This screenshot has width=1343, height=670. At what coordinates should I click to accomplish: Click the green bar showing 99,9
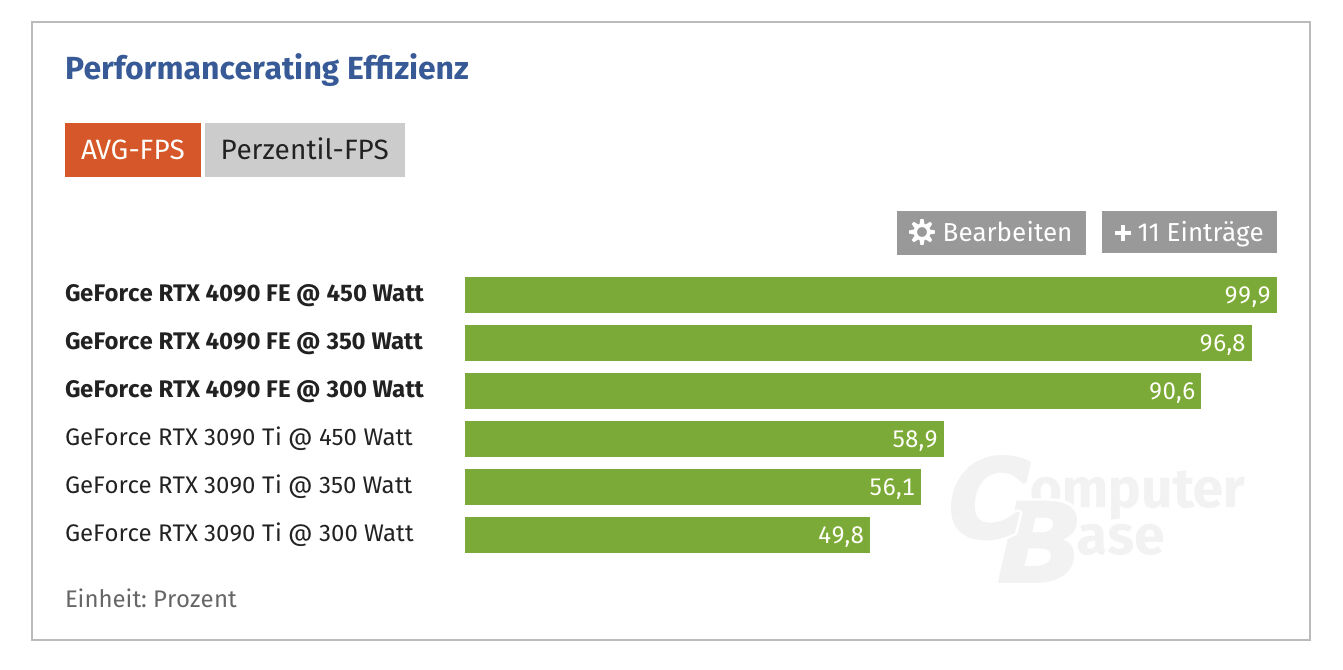tap(871, 295)
